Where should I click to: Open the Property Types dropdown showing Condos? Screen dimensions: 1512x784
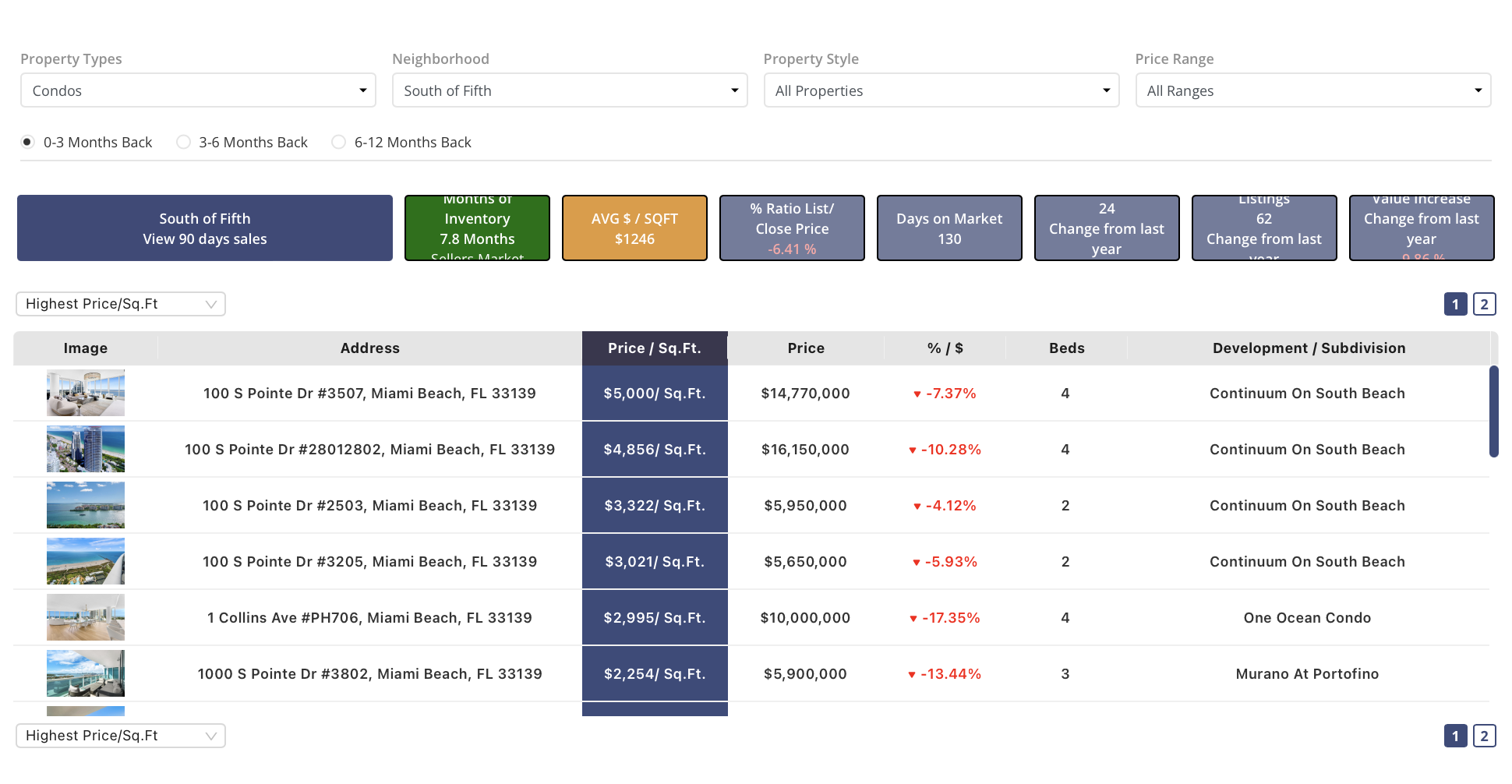click(x=198, y=90)
